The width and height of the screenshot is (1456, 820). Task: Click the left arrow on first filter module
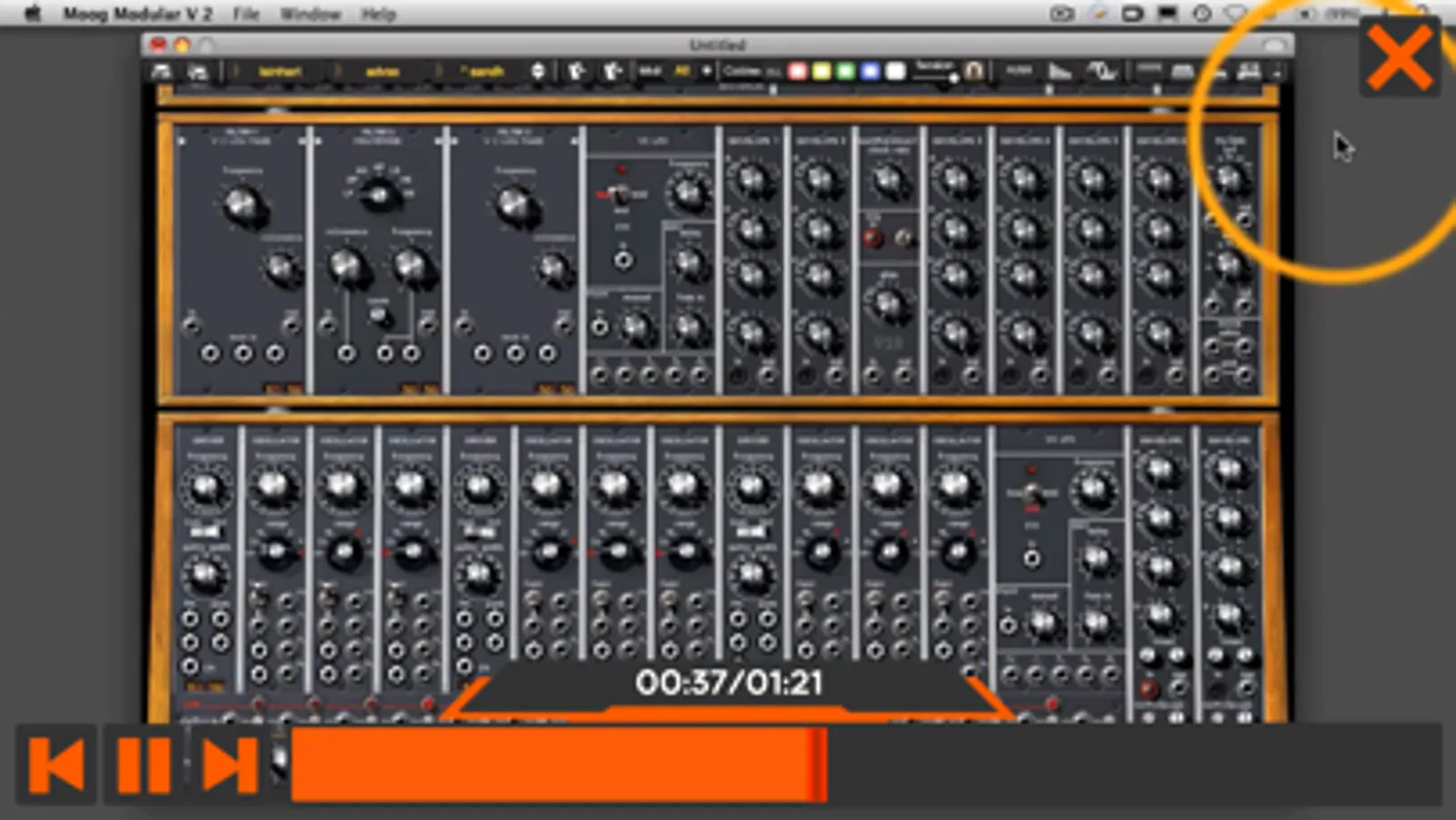click(x=182, y=140)
